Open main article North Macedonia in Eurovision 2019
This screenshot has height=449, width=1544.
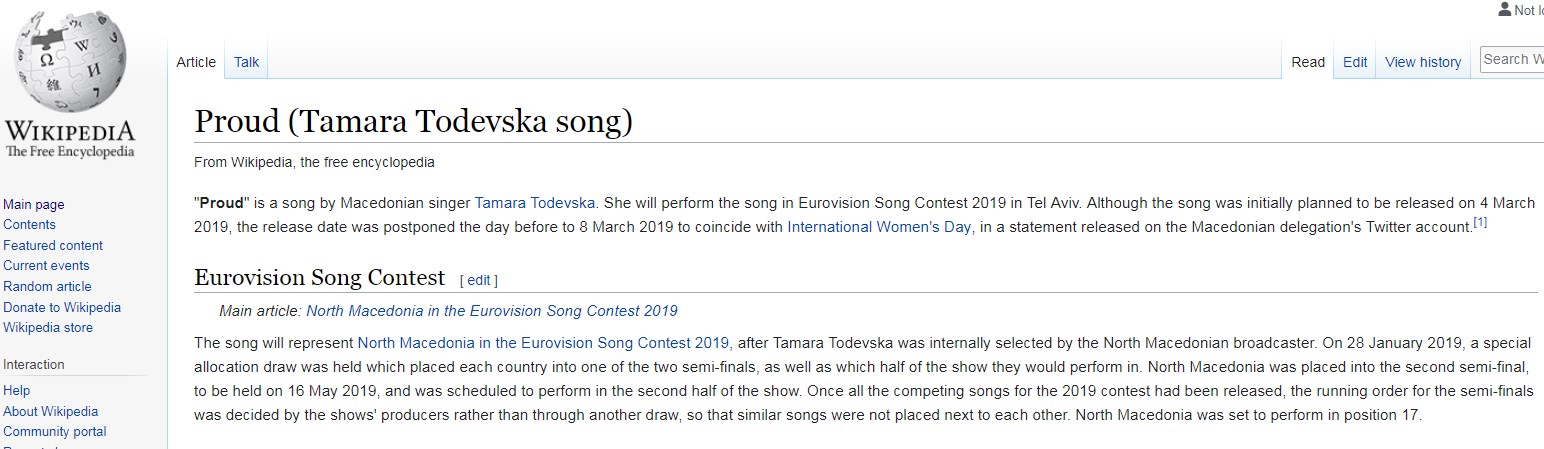[x=492, y=310]
